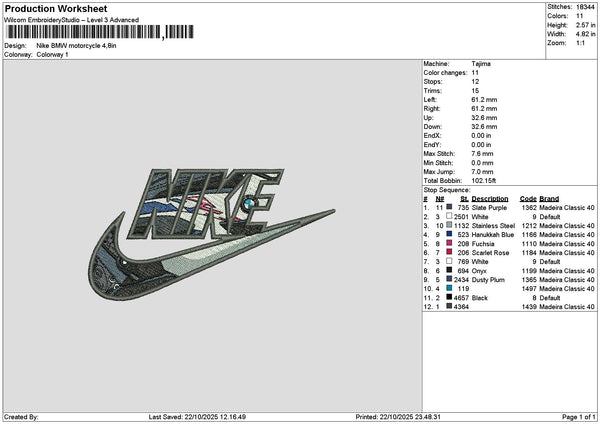Image resolution: width=600 pixels, height=424 pixels.
Task: Click the code 1184 in Scarlet Rose row
Action: (529, 253)
